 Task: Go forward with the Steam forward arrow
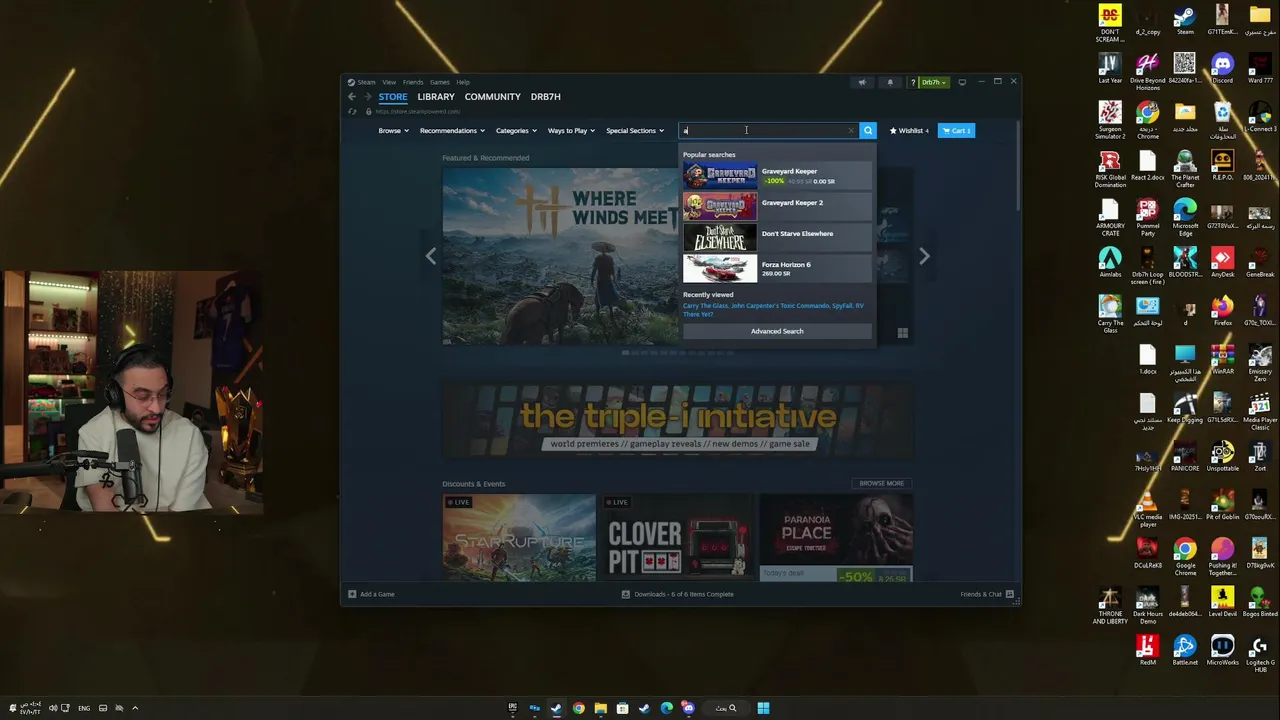(x=368, y=97)
